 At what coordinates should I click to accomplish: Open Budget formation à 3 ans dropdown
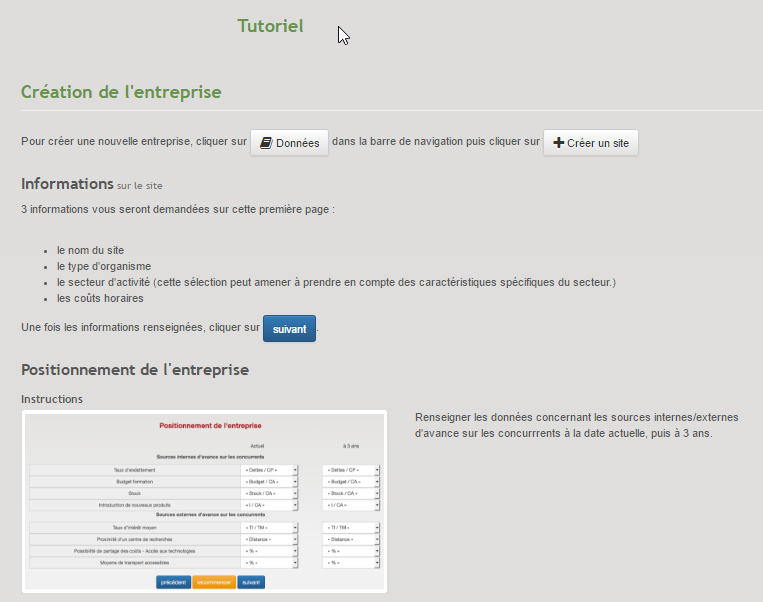tap(351, 481)
